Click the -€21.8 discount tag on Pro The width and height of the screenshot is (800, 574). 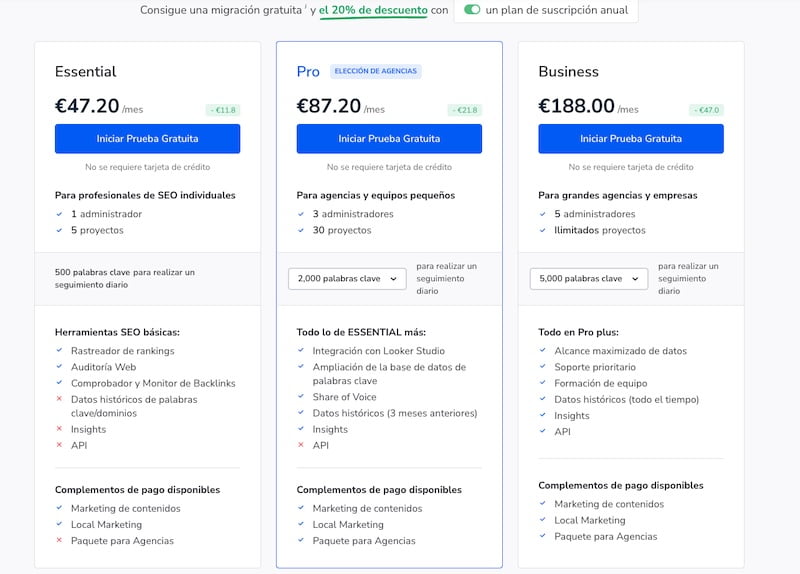pos(464,110)
